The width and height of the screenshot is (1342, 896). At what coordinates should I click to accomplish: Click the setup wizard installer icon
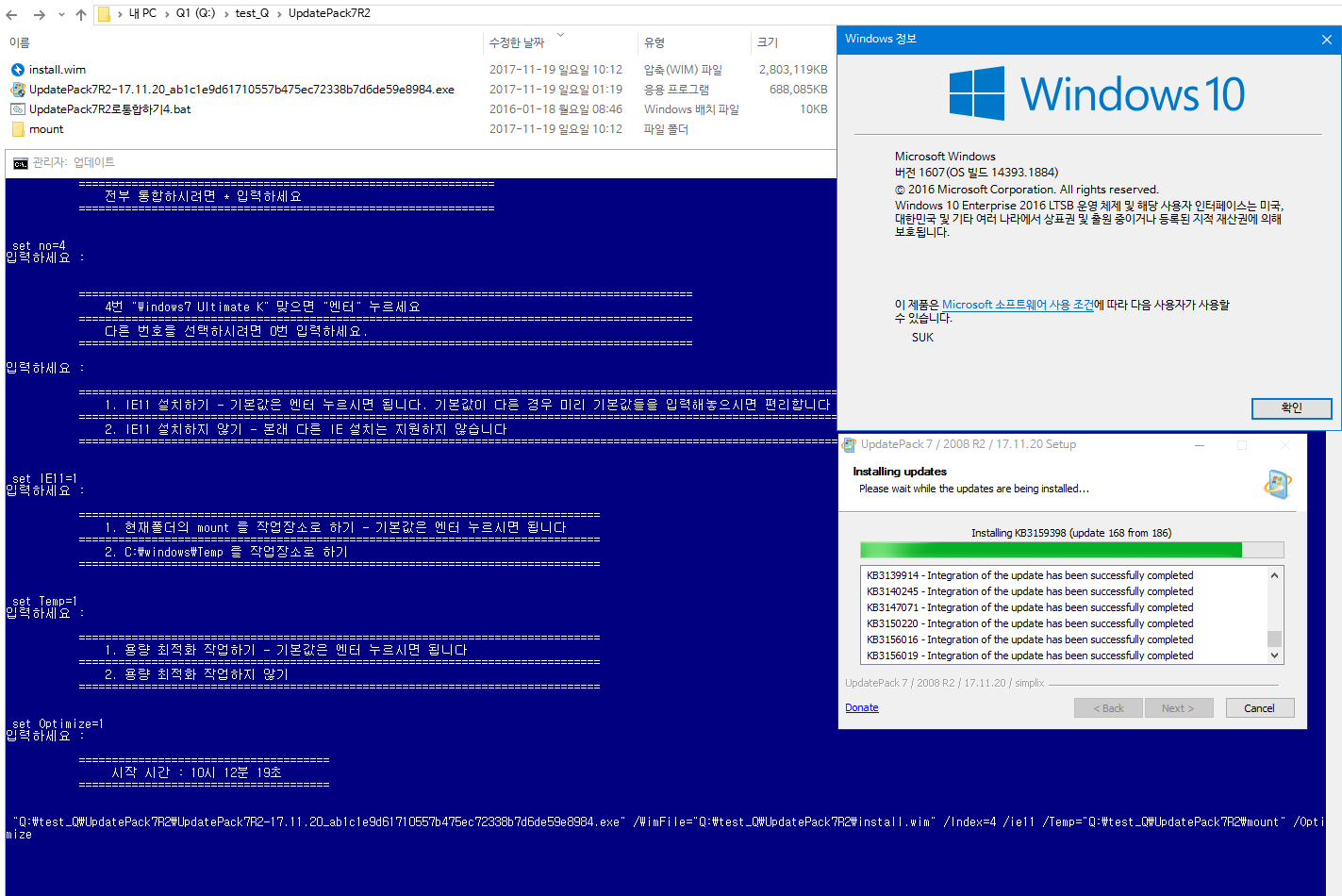click(1278, 484)
